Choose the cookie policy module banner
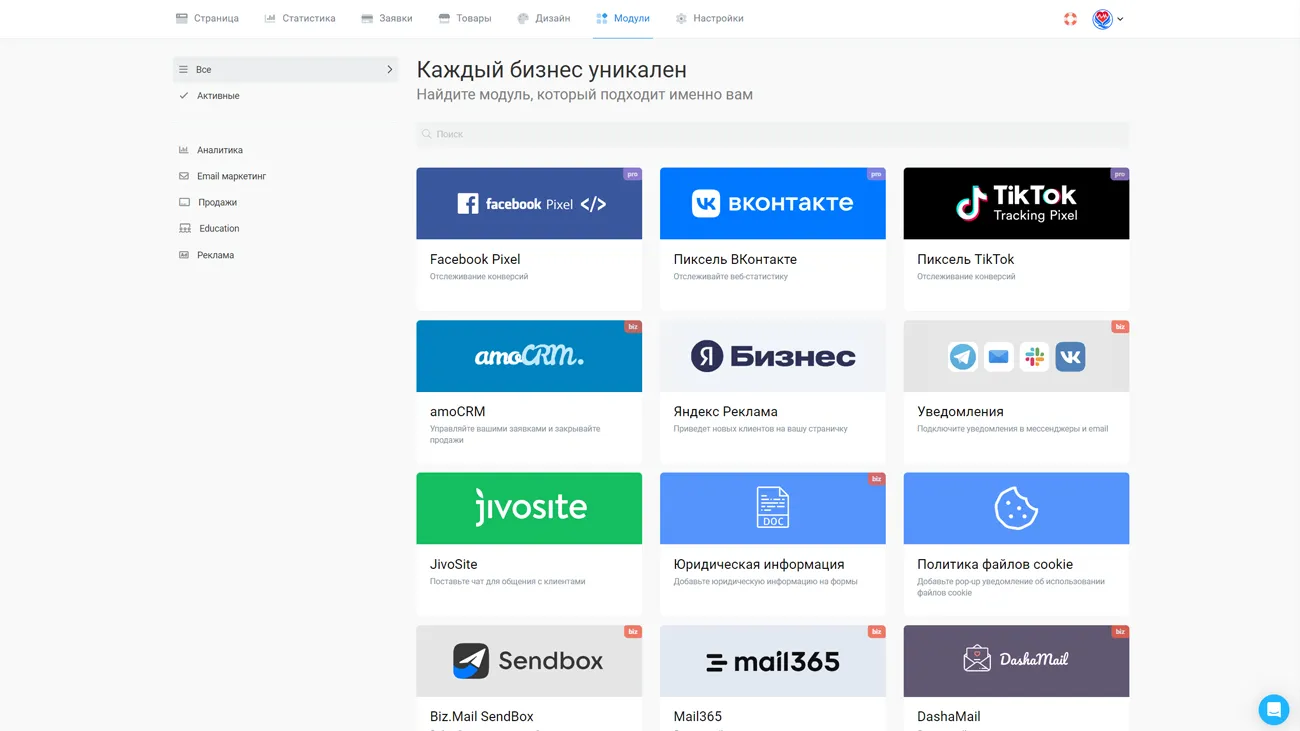1300x731 pixels. (x=1016, y=508)
